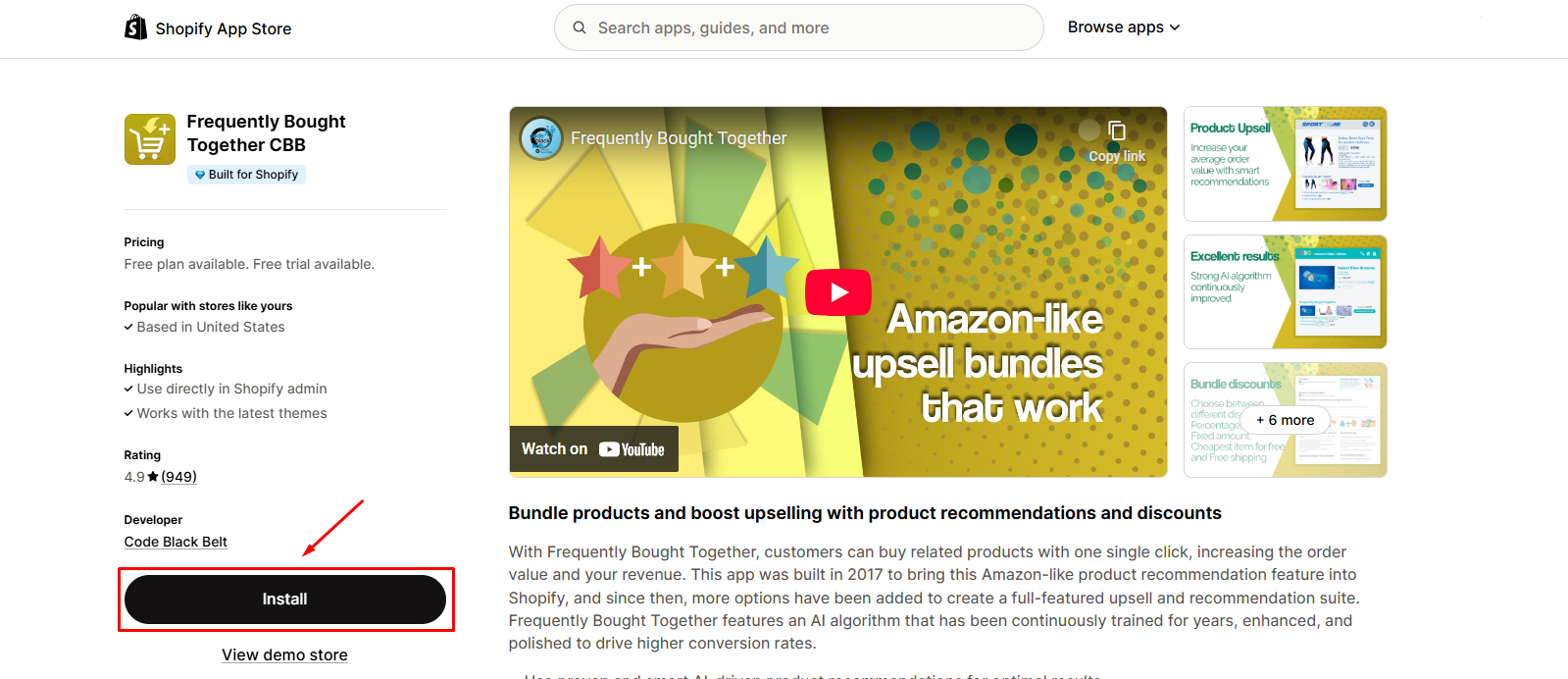
Task: Click the Shopify bag logo icon
Action: 135,27
